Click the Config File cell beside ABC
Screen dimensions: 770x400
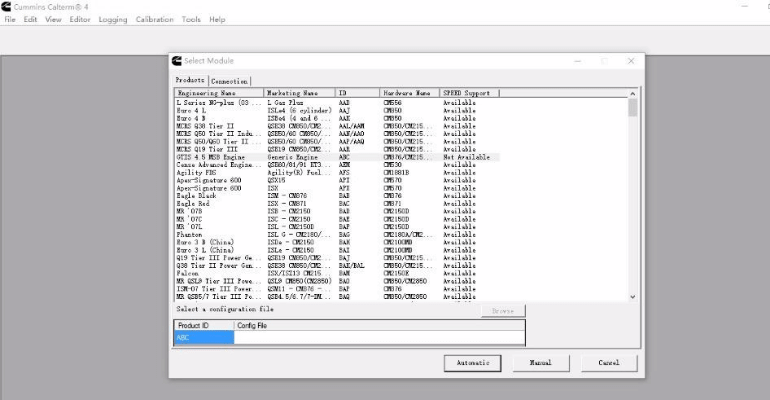pyautogui.click(x=379, y=338)
